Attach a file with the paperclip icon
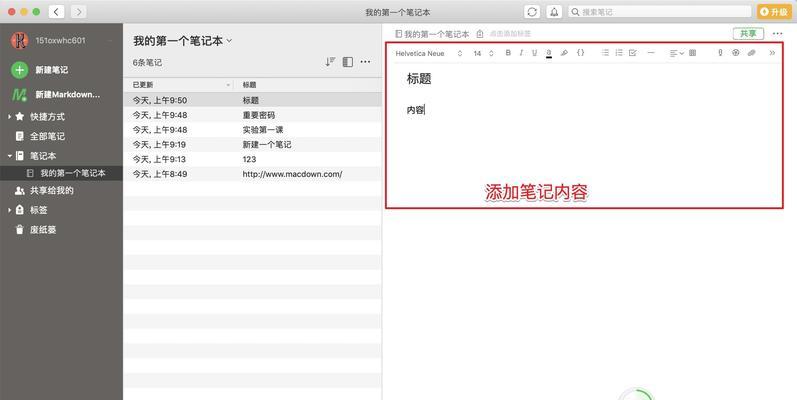 click(x=751, y=53)
